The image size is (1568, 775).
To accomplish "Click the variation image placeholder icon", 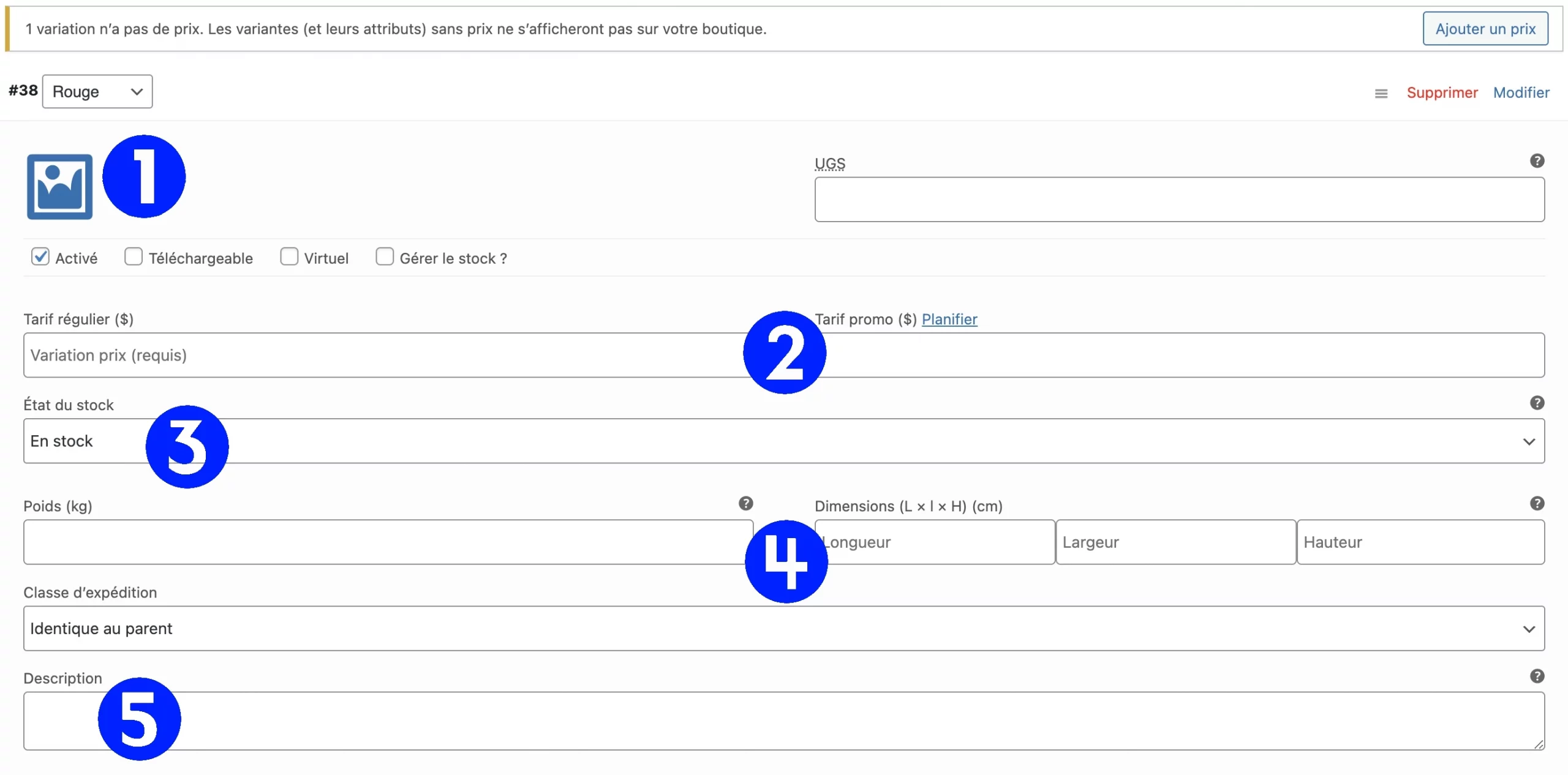I will click(59, 187).
